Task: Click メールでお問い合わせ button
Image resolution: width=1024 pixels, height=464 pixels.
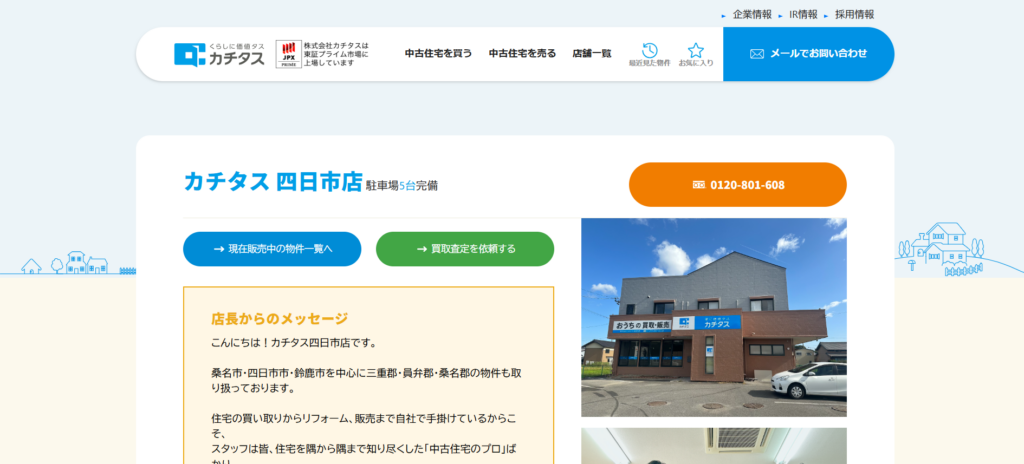Action: (x=808, y=54)
